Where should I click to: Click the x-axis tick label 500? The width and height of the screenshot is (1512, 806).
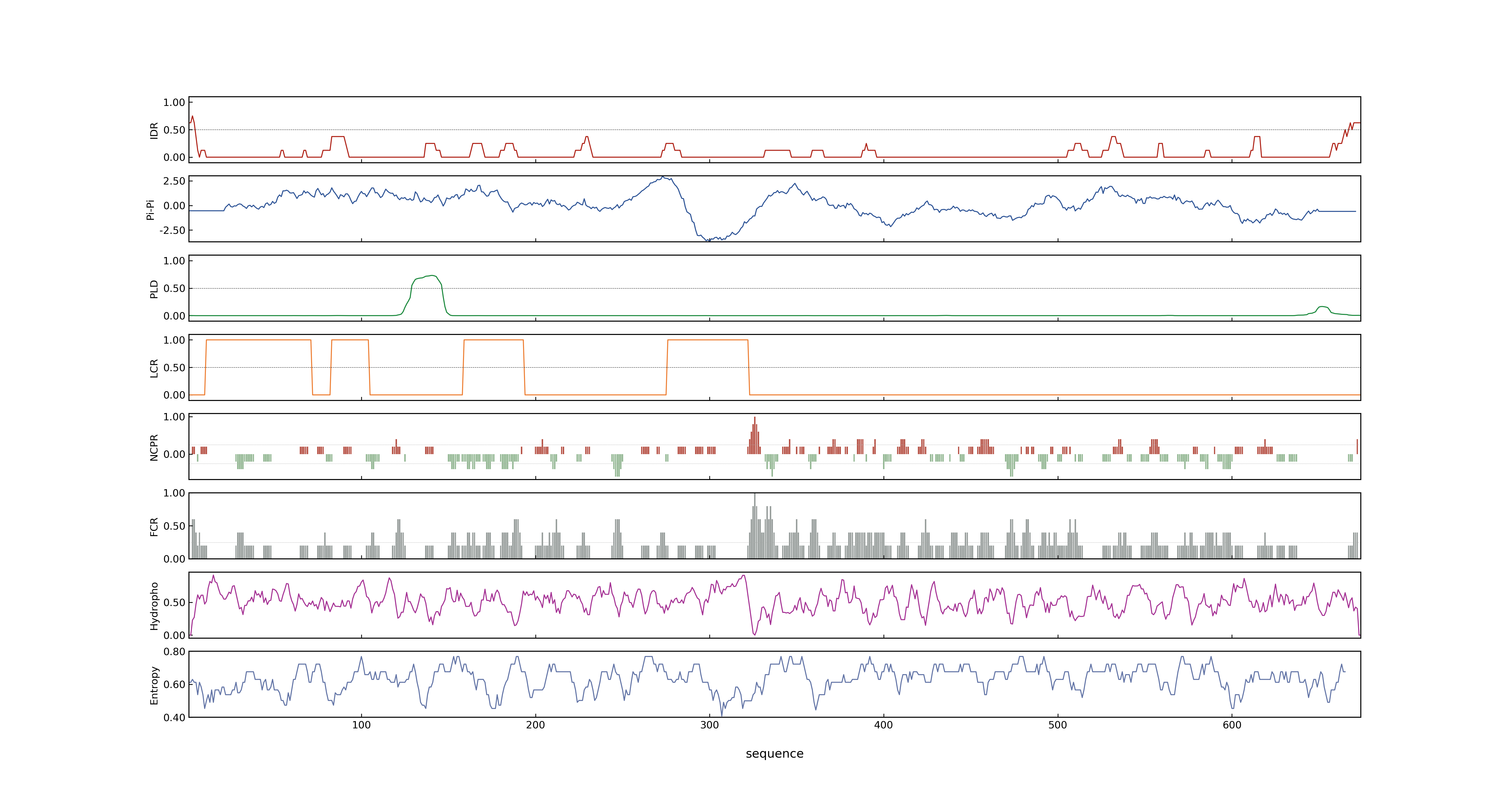tap(1058, 725)
